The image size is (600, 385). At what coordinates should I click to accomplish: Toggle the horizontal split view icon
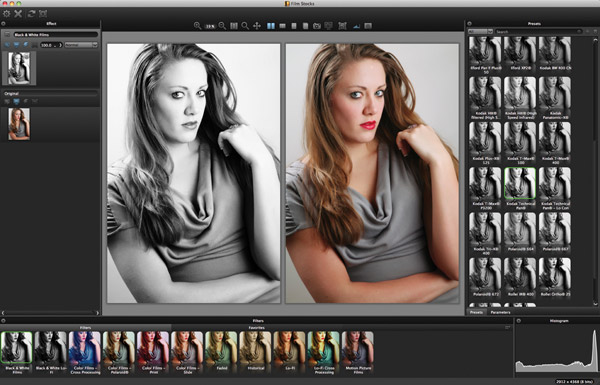coord(282,26)
